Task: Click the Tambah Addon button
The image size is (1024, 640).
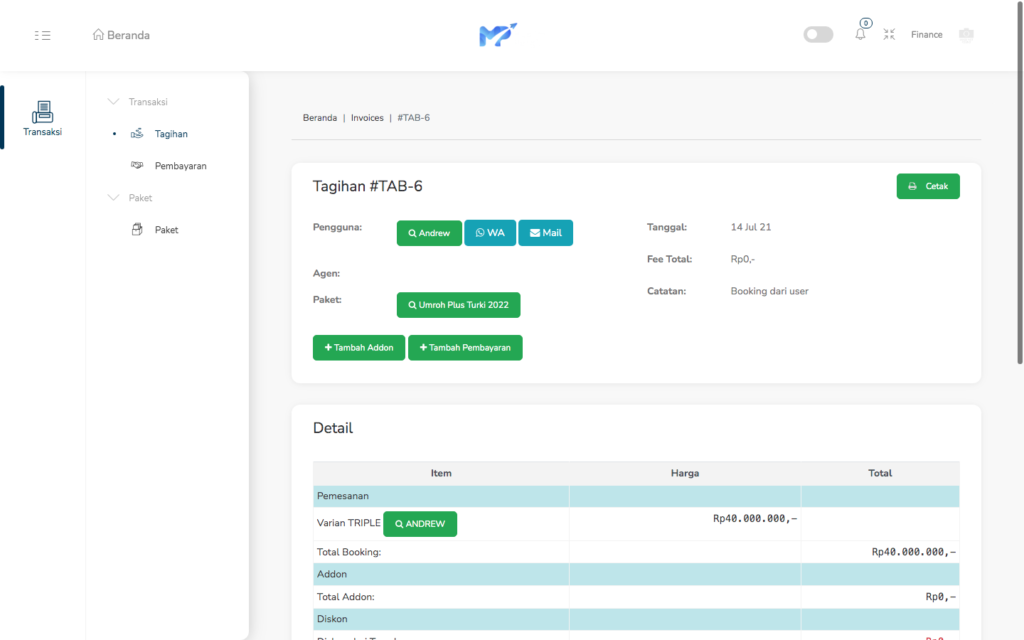Action: coord(358,347)
